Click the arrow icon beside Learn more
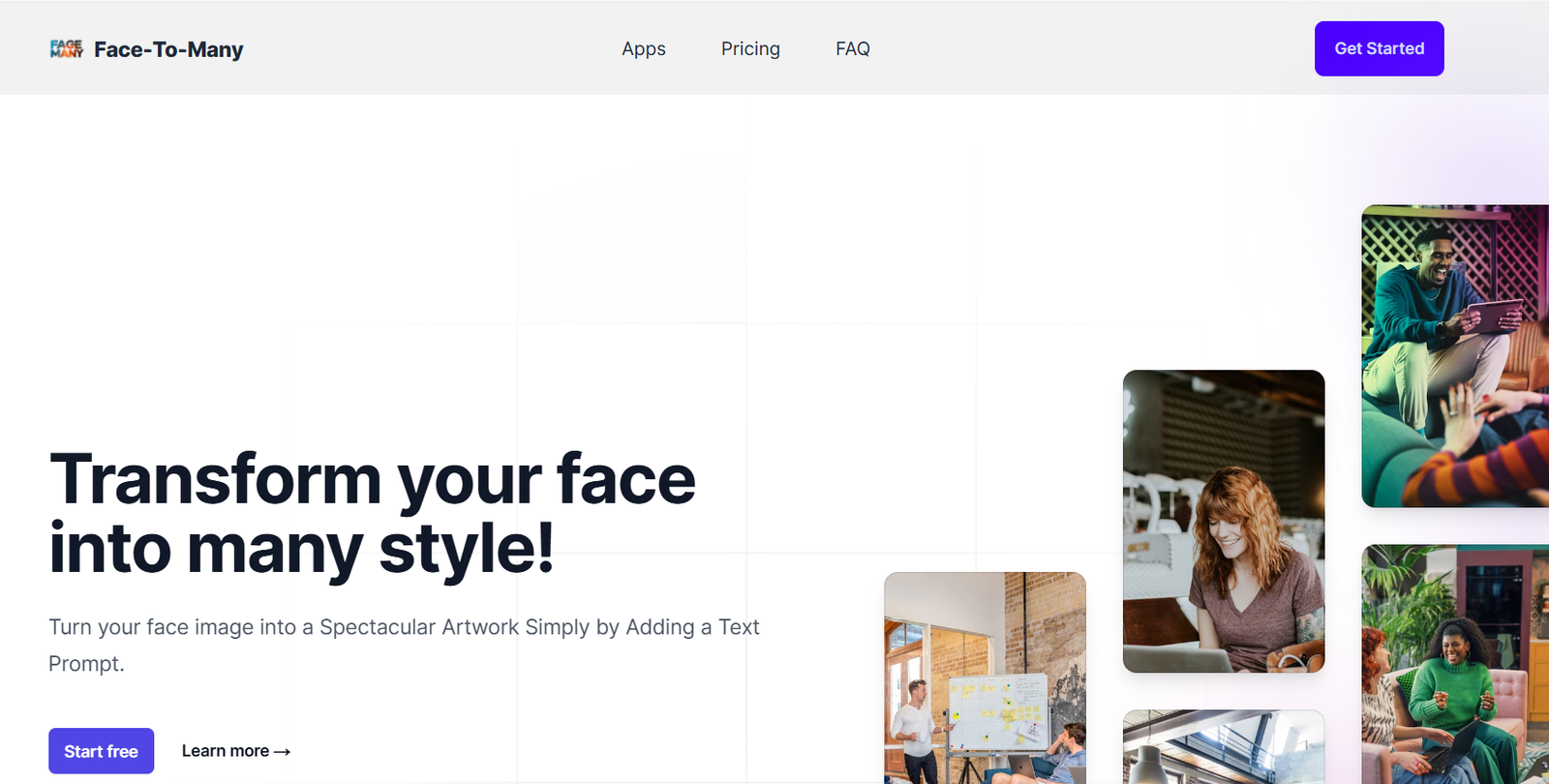Screen dimensions: 1549x784 point(282,751)
